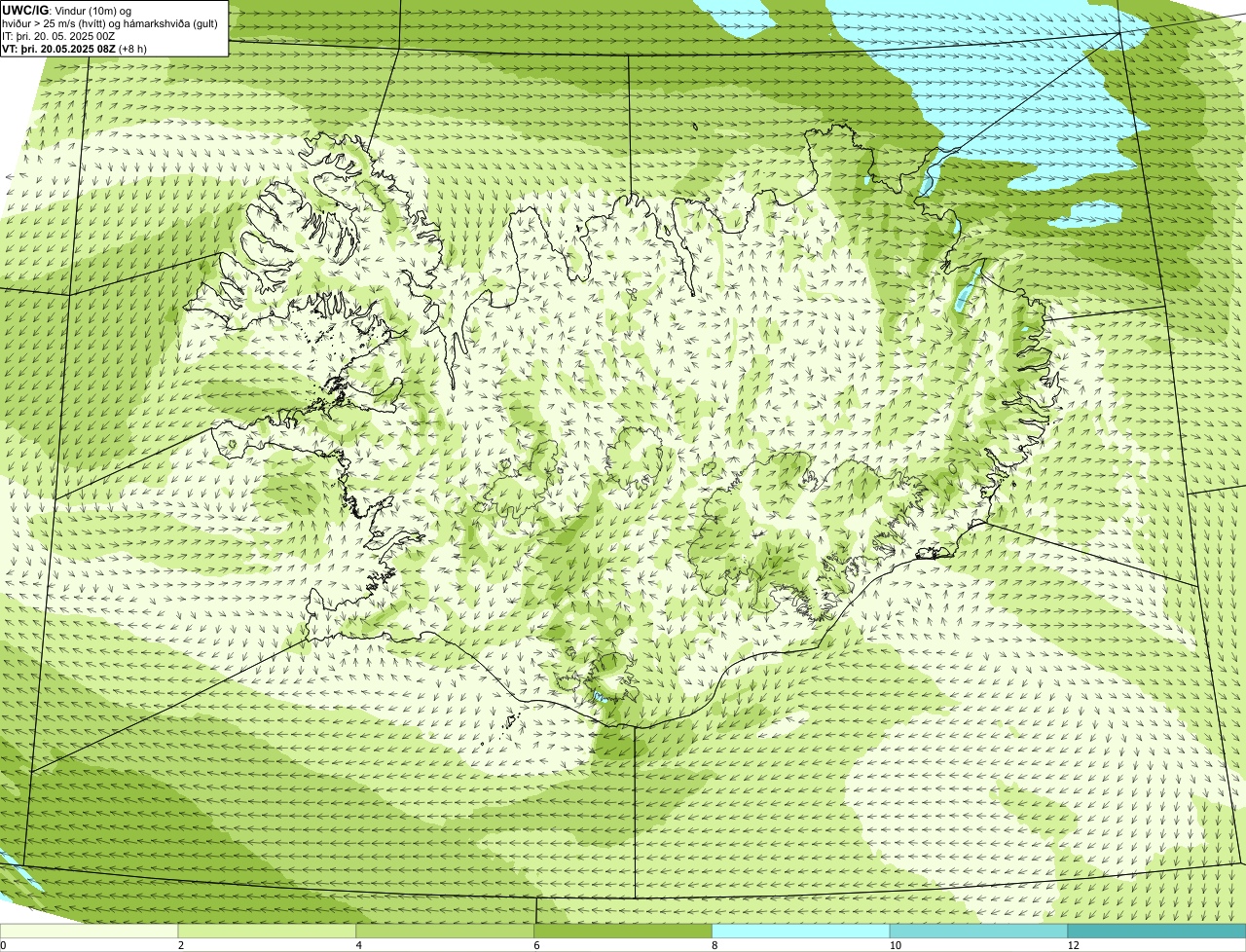Click the 'UWC/IG: Vindur (10m) og' title line

[66, 11]
